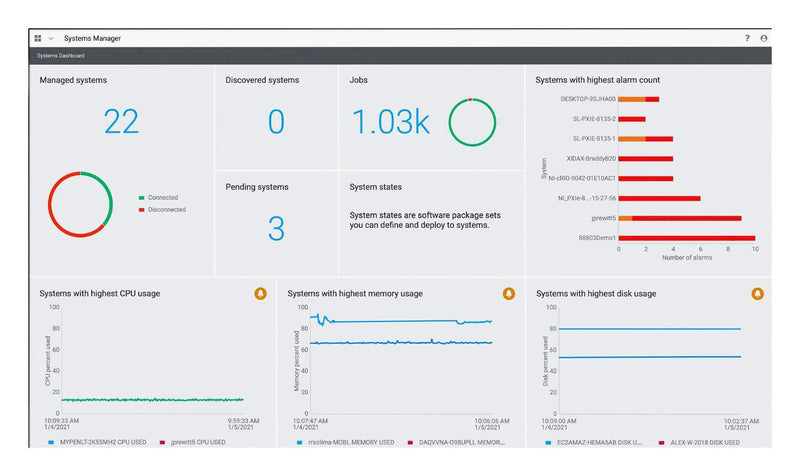Click the 88803Demo1 alarm bar
This screenshot has width=800, height=476.
(x=687, y=238)
